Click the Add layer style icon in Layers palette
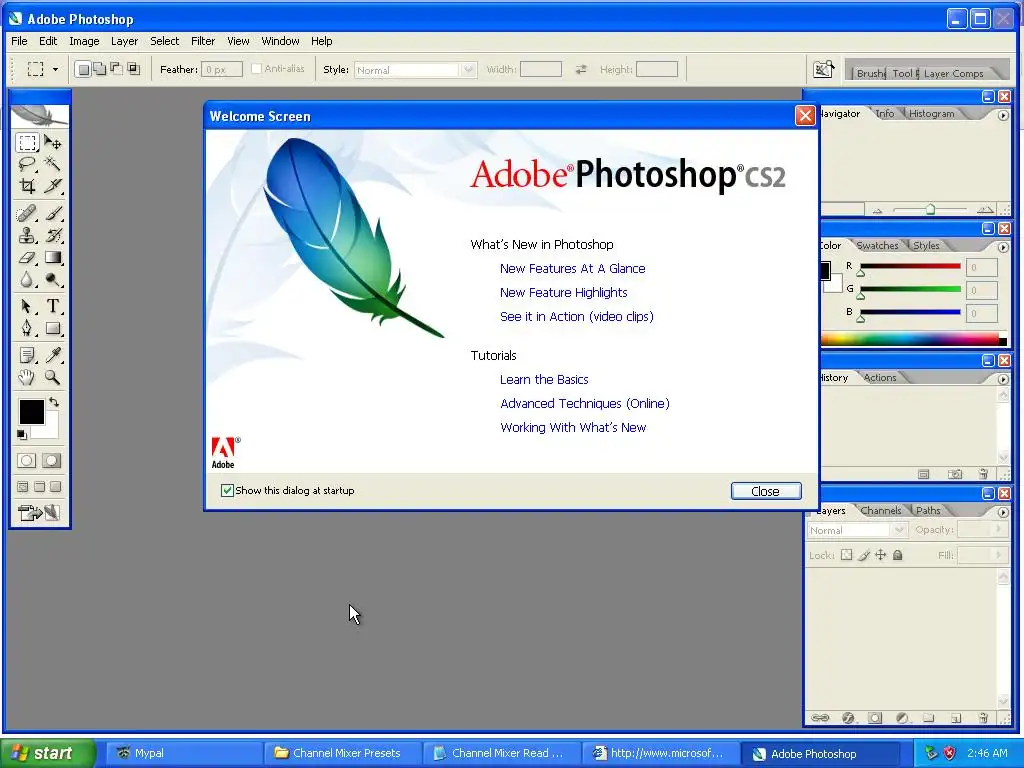1024x768 pixels. 848,718
